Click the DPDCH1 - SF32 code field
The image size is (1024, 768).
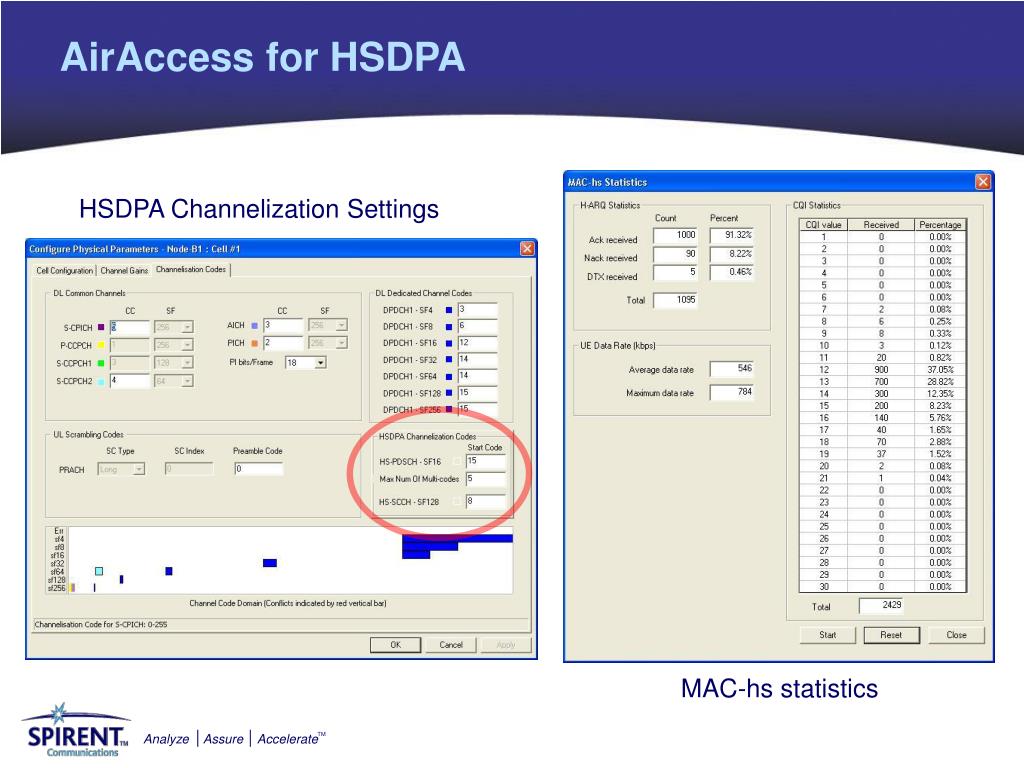477,359
